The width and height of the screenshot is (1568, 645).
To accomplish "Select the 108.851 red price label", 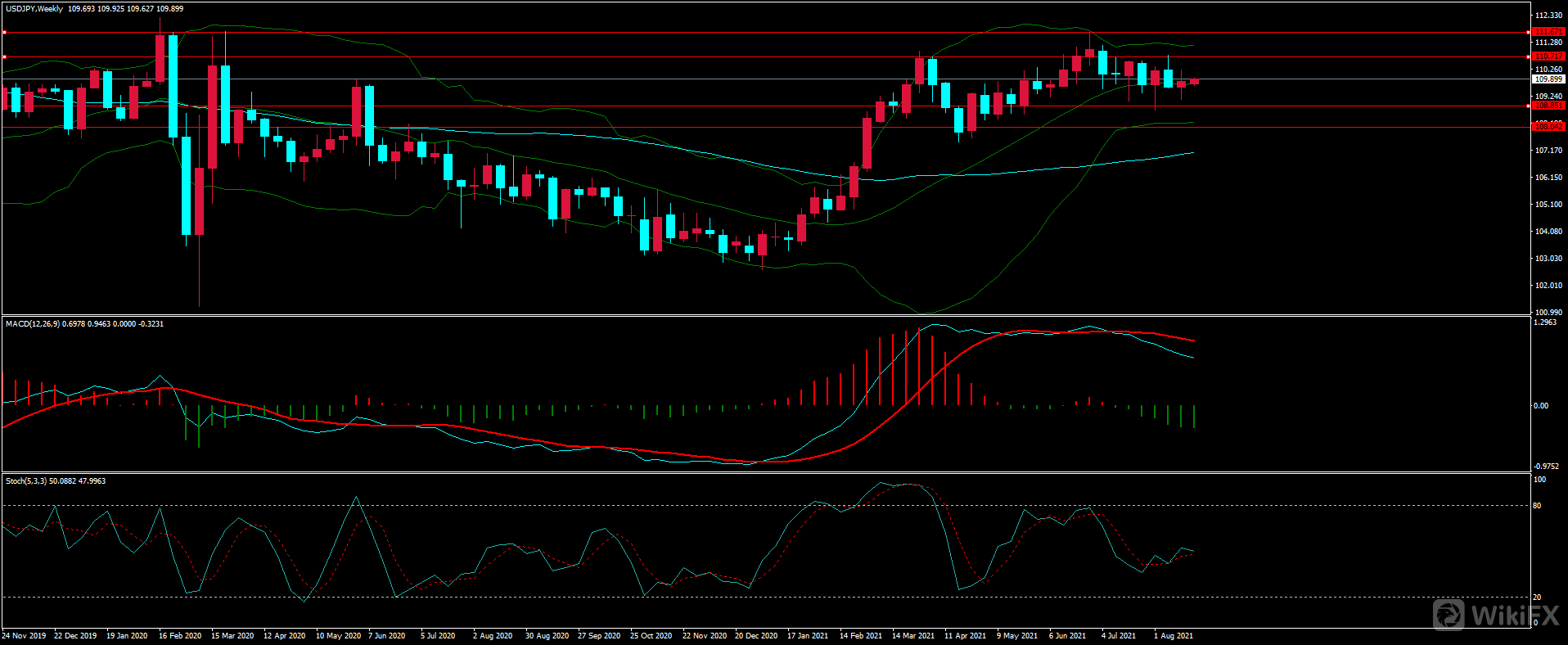I will click(1548, 106).
